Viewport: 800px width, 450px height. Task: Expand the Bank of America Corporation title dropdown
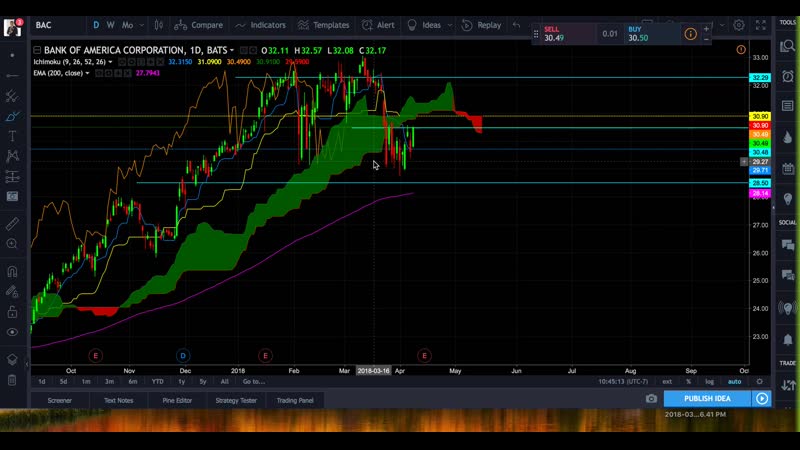[232, 51]
